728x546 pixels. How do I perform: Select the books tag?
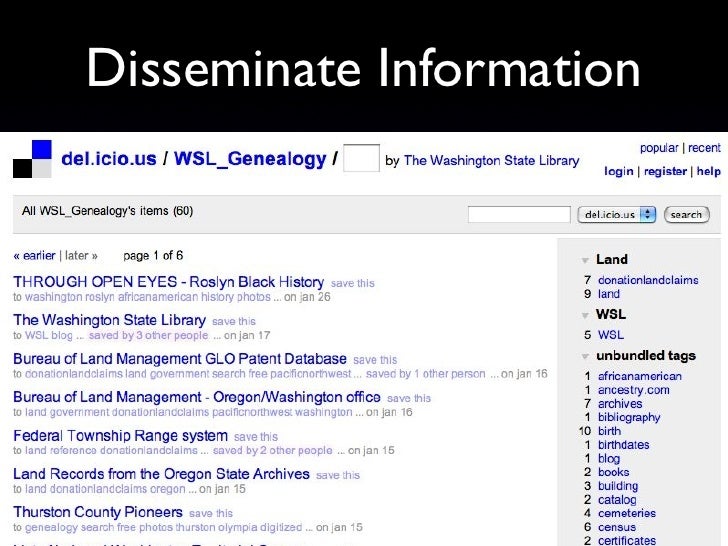click(613, 472)
